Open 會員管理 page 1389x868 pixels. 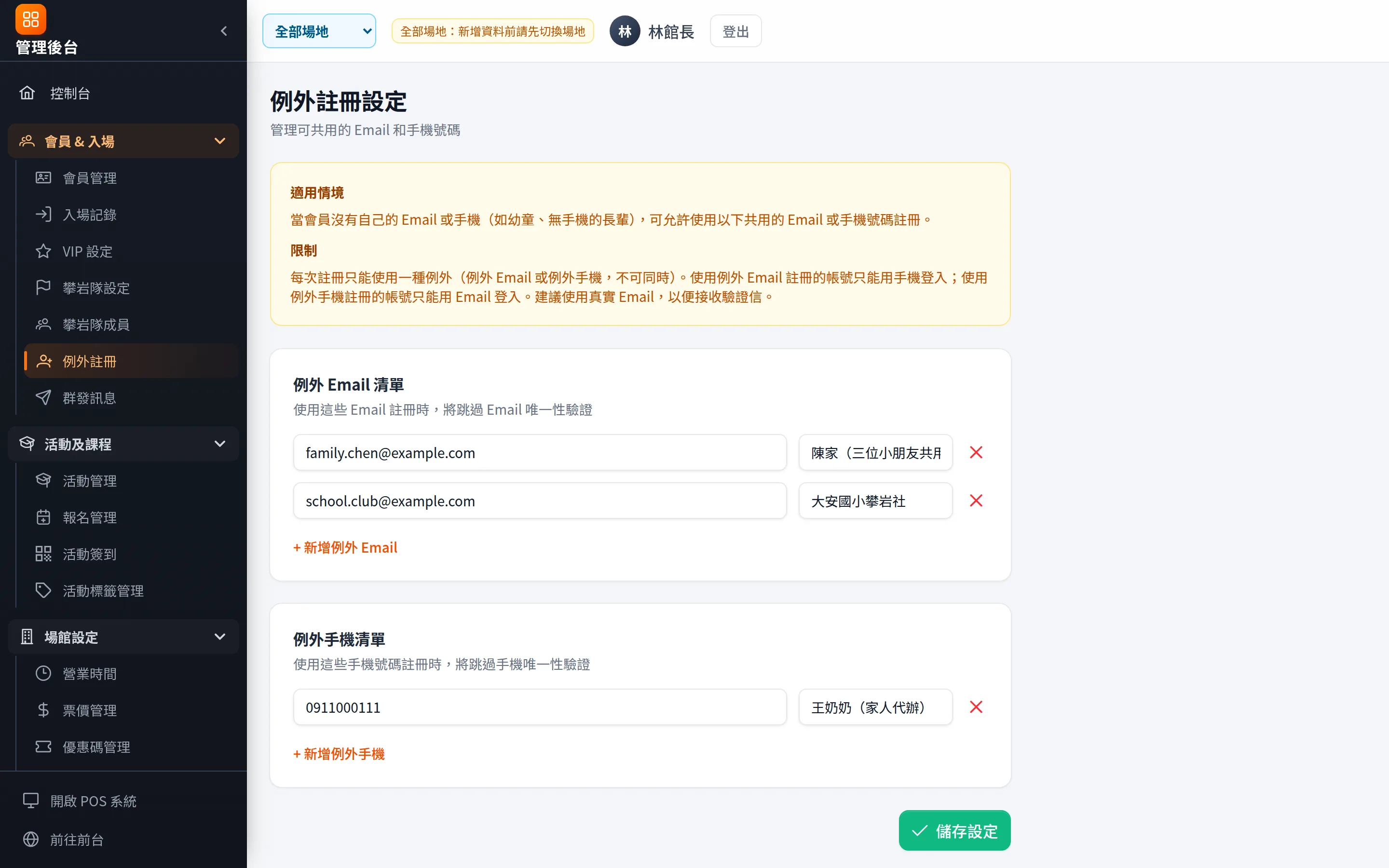coord(131,178)
